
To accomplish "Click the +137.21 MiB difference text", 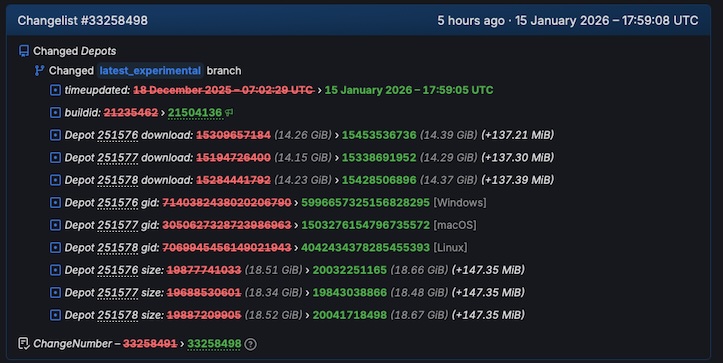I will [x=517, y=135].
